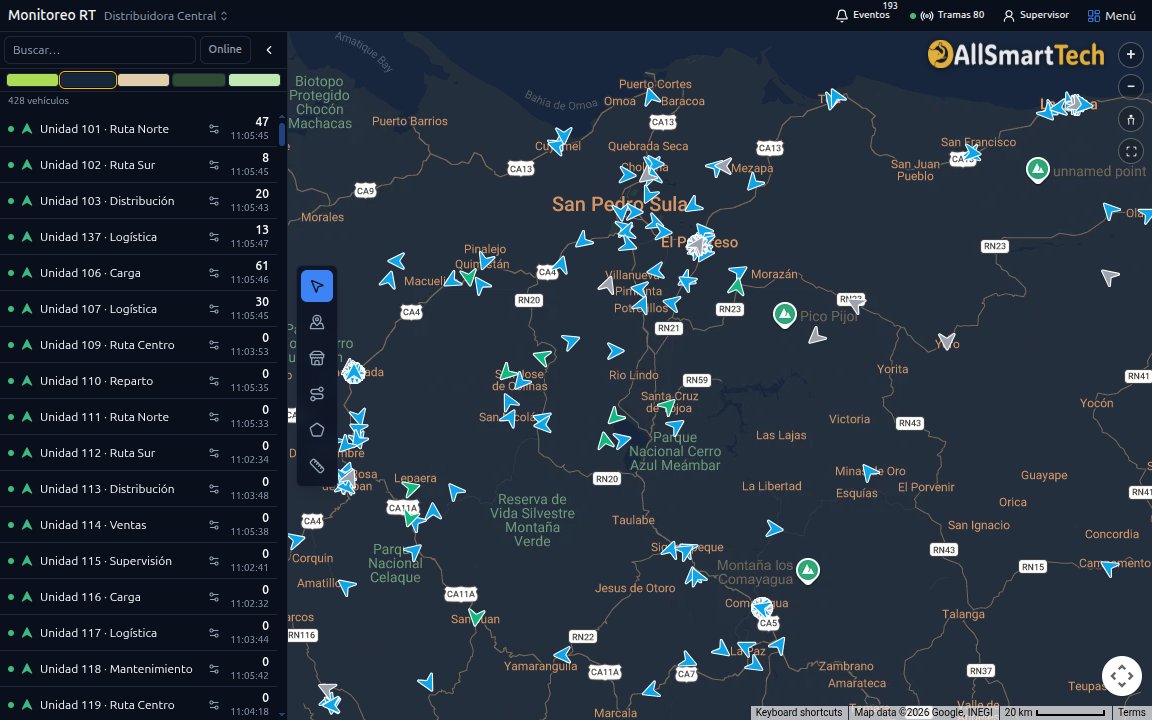
Task: Collapse the vehicle sidebar with chevron
Action: [269, 50]
